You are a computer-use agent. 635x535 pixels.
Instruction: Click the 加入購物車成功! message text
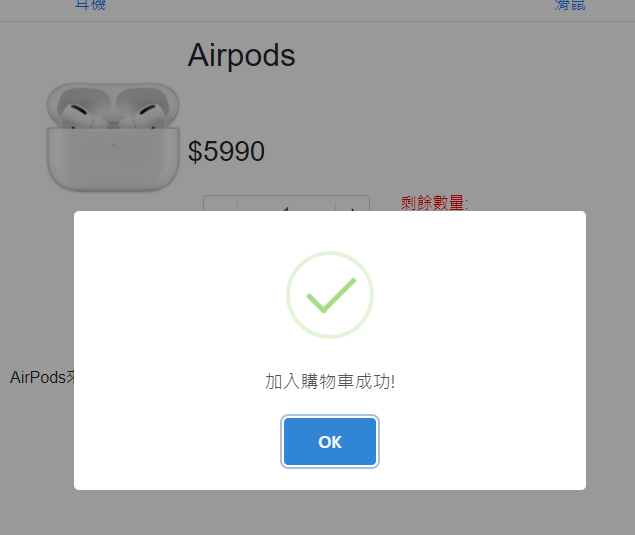point(330,382)
